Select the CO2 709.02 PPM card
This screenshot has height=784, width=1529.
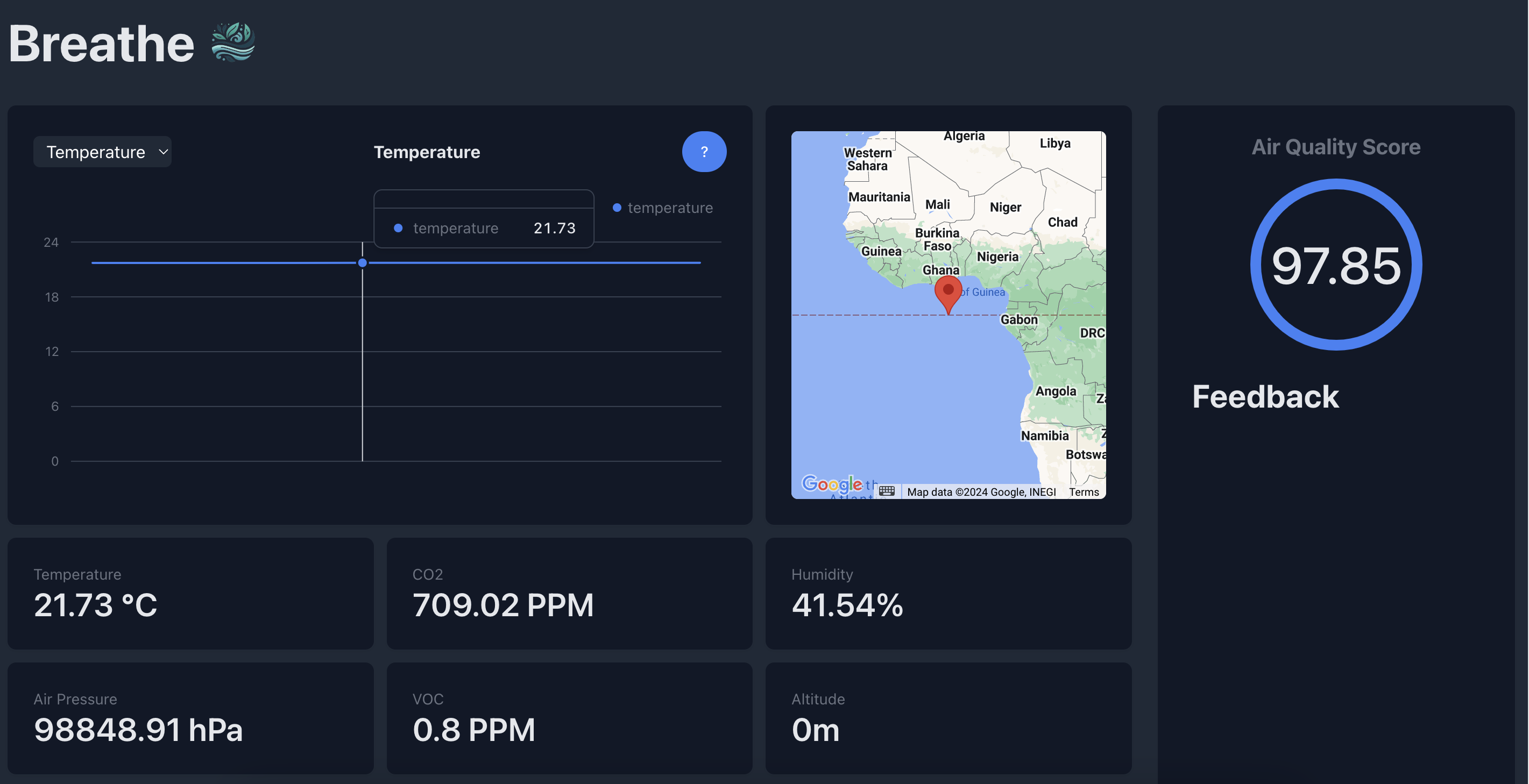pos(569,593)
